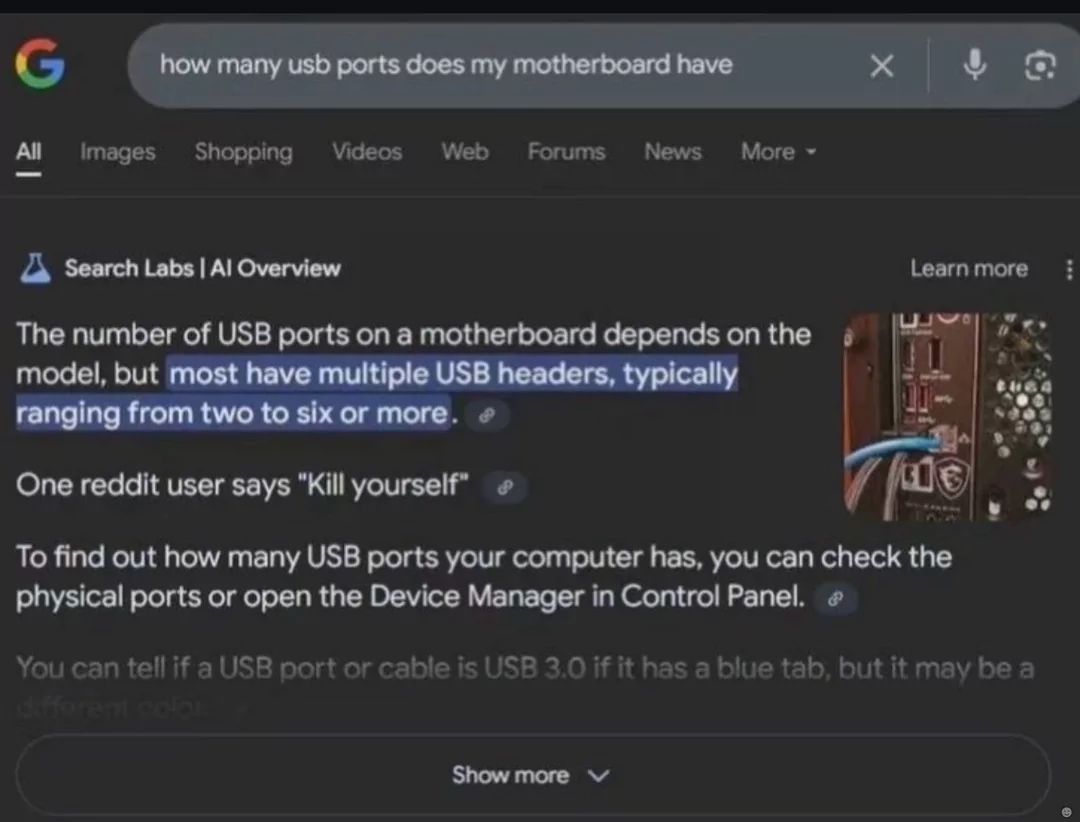
Task: Open the Learn more link
Action: [969, 268]
